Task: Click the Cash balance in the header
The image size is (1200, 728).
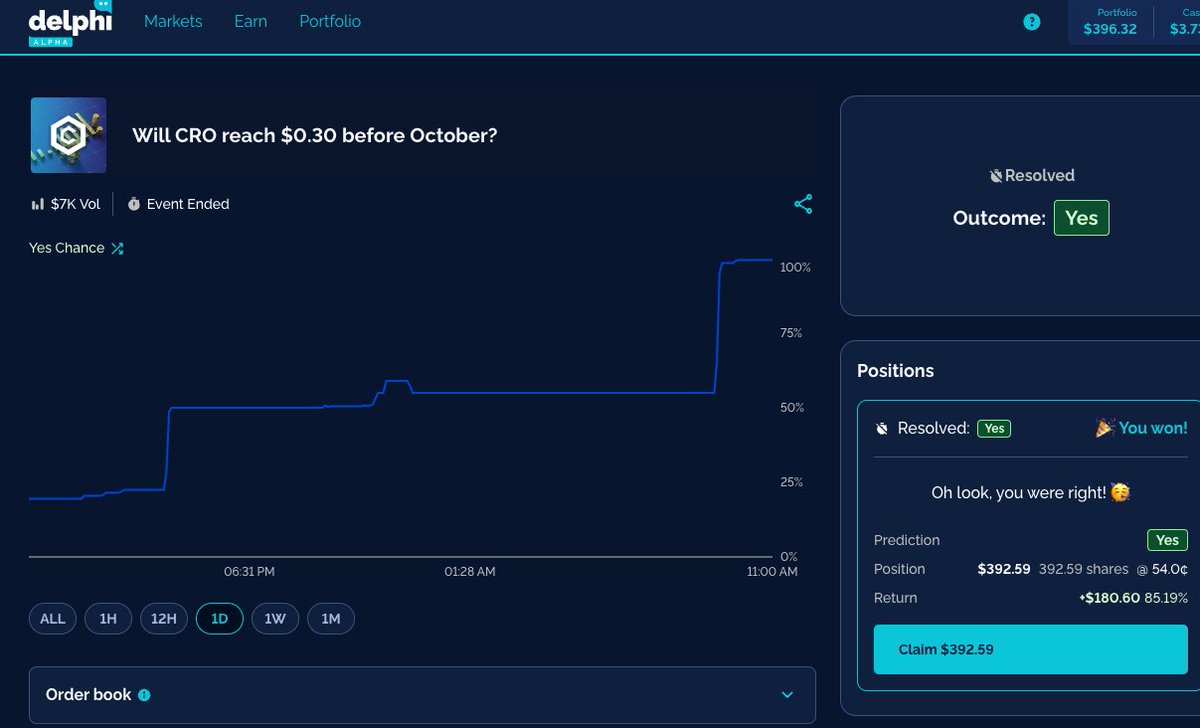Action: (x=1183, y=22)
